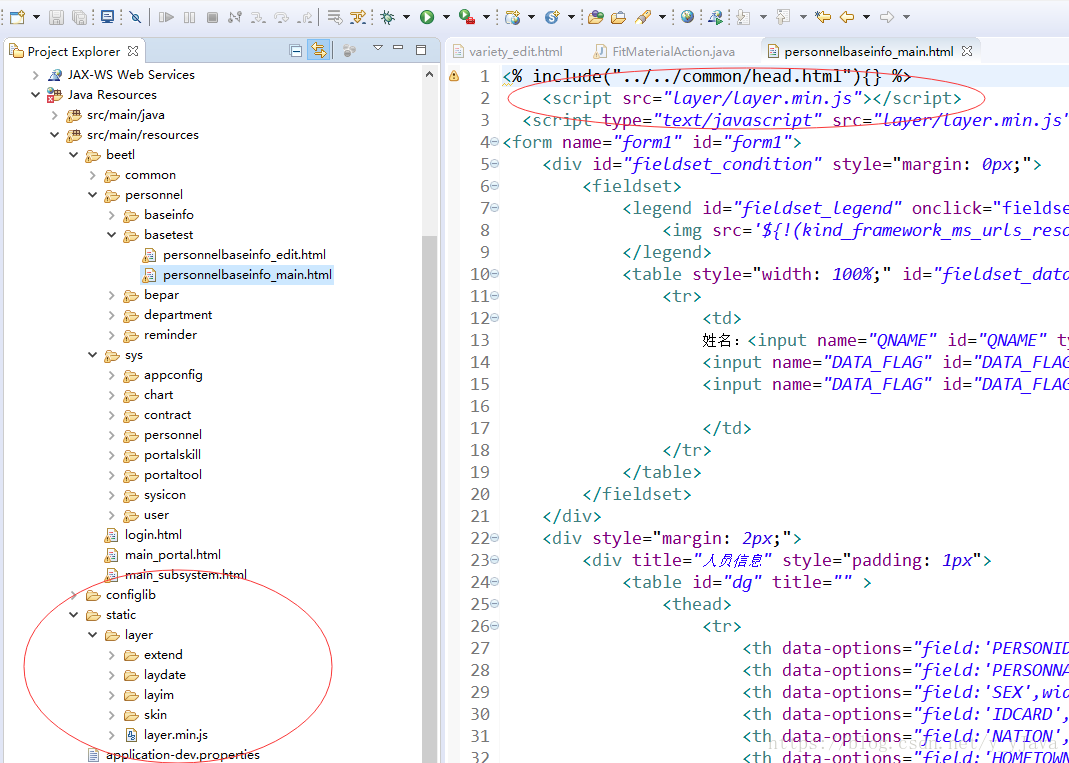Open the Debug dropdown arrow
This screenshot has width=1069, height=763.
[x=407, y=16]
